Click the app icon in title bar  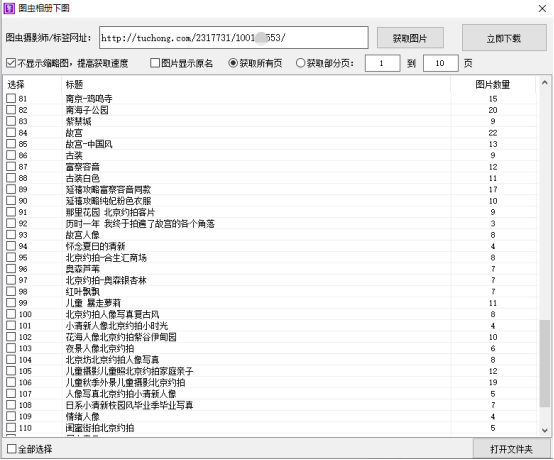coord(9,8)
